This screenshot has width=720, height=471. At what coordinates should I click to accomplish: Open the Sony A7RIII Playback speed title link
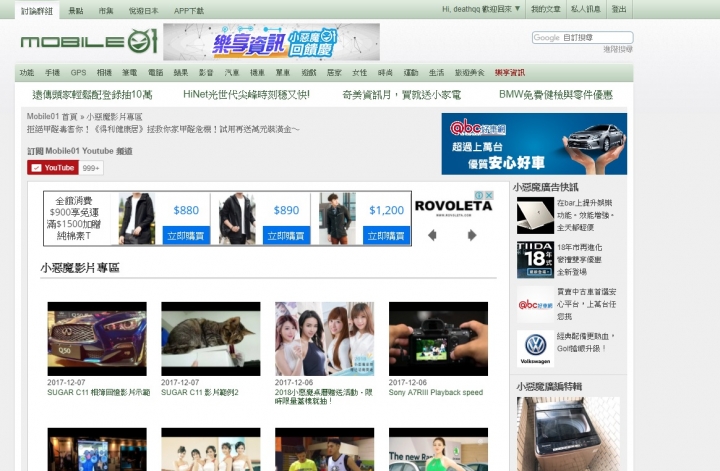pos(436,392)
